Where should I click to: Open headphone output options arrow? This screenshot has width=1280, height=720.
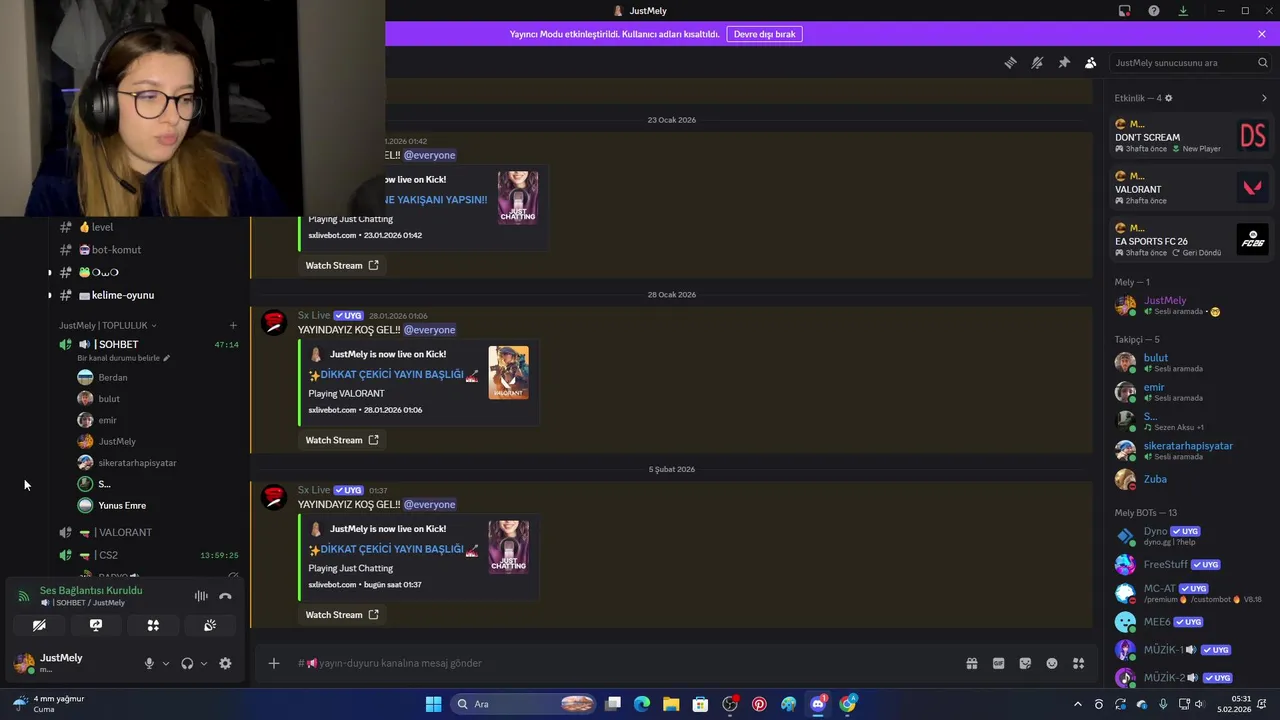[204, 663]
